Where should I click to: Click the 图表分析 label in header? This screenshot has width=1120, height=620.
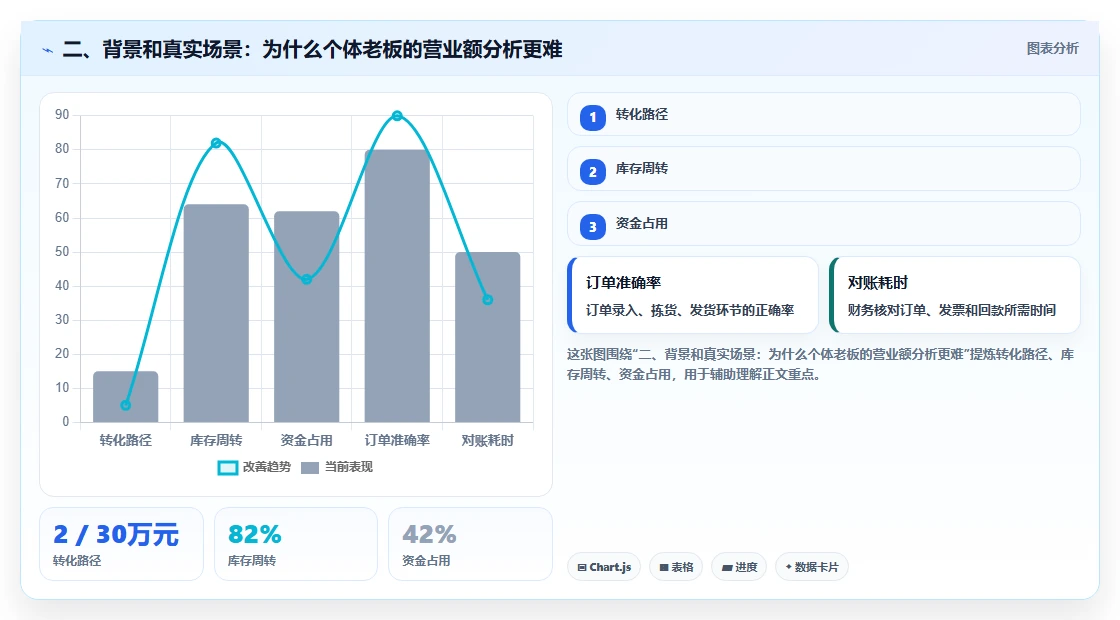1052,49
